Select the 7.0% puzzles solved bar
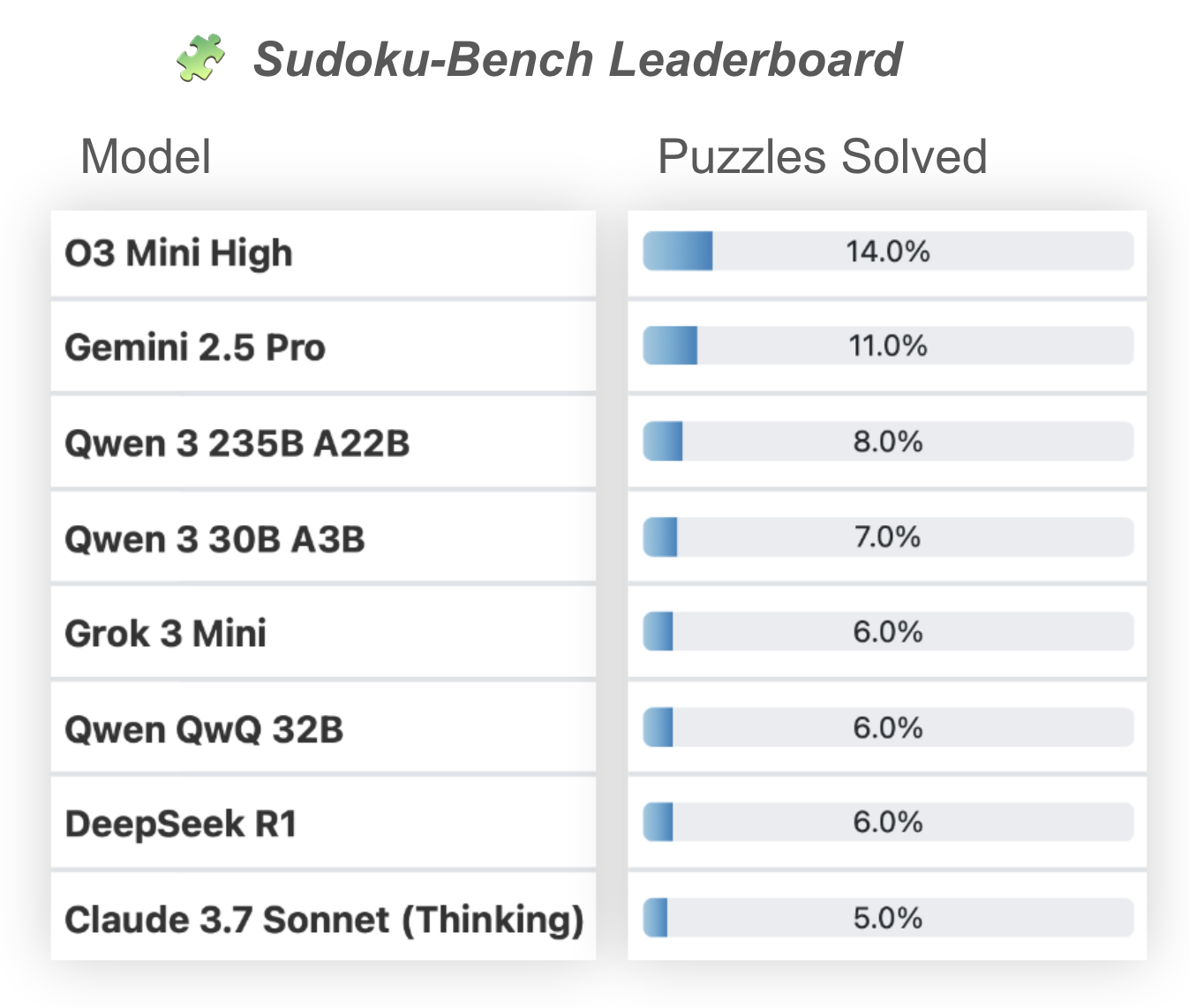Viewport: 1189px width, 1008px height. click(887, 537)
